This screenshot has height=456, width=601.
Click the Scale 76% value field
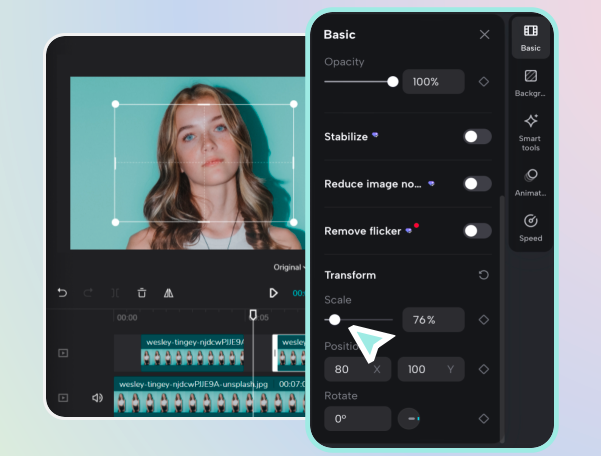pos(434,320)
